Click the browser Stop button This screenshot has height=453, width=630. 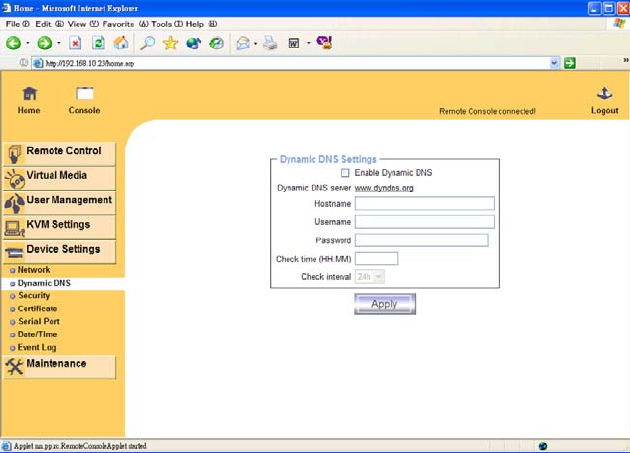[x=75, y=44]
